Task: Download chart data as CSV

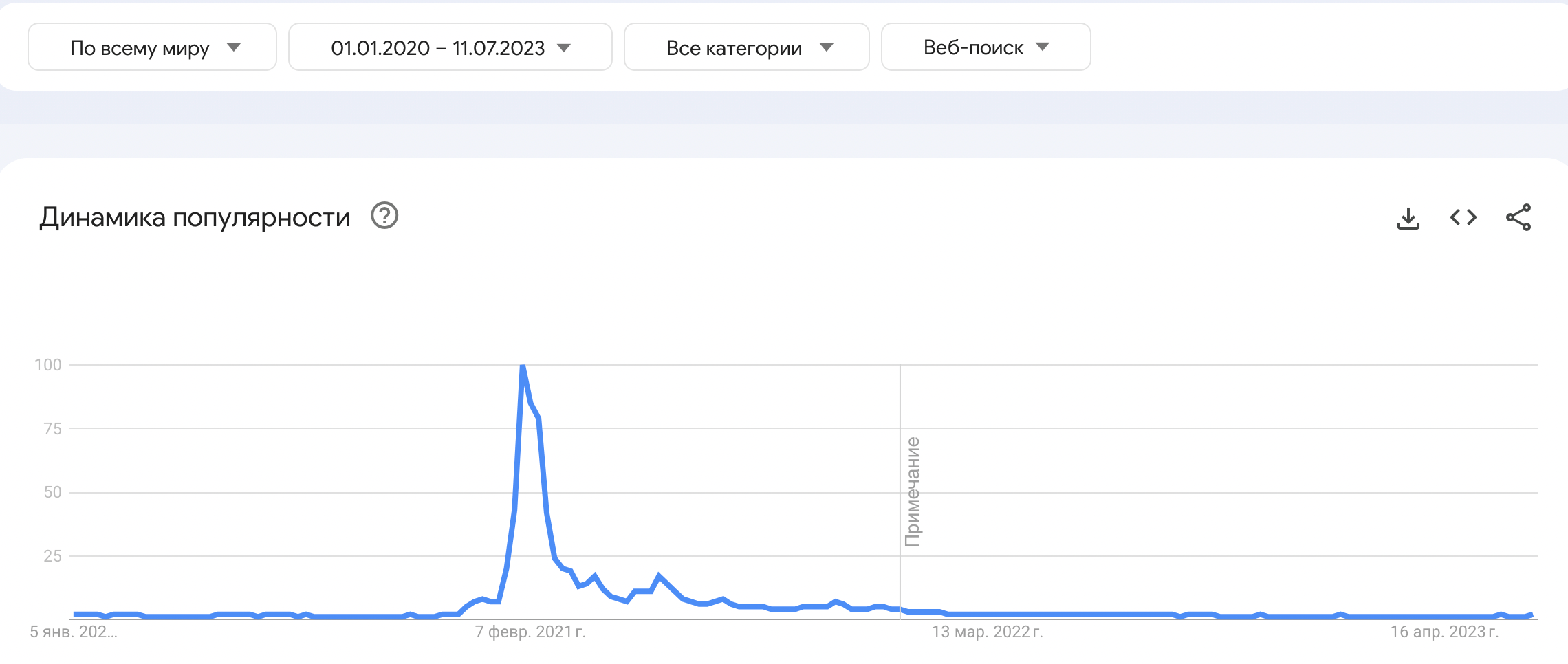Action: pos(1408,218)
